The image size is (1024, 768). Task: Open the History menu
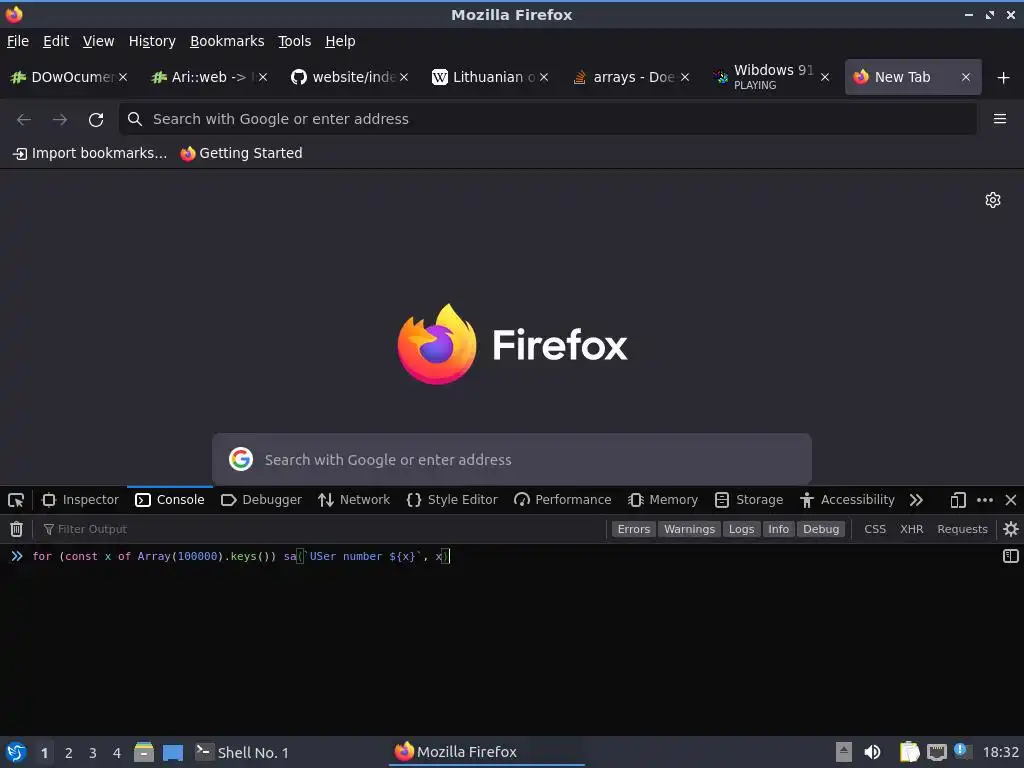click(152, 41)
